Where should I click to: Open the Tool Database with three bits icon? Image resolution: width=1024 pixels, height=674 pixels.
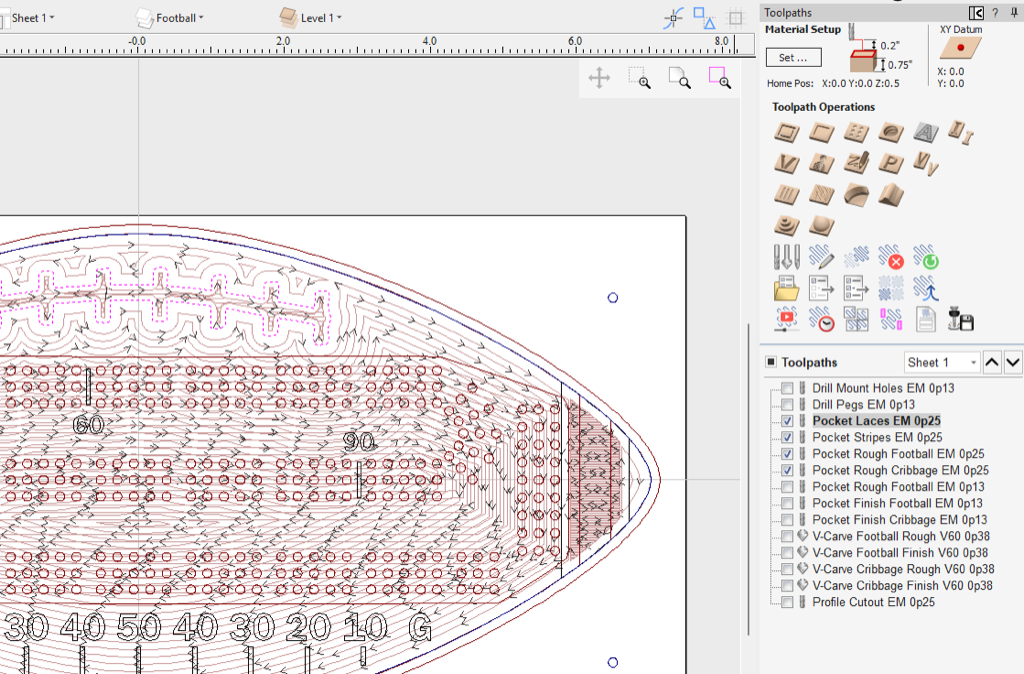(786, 257)
